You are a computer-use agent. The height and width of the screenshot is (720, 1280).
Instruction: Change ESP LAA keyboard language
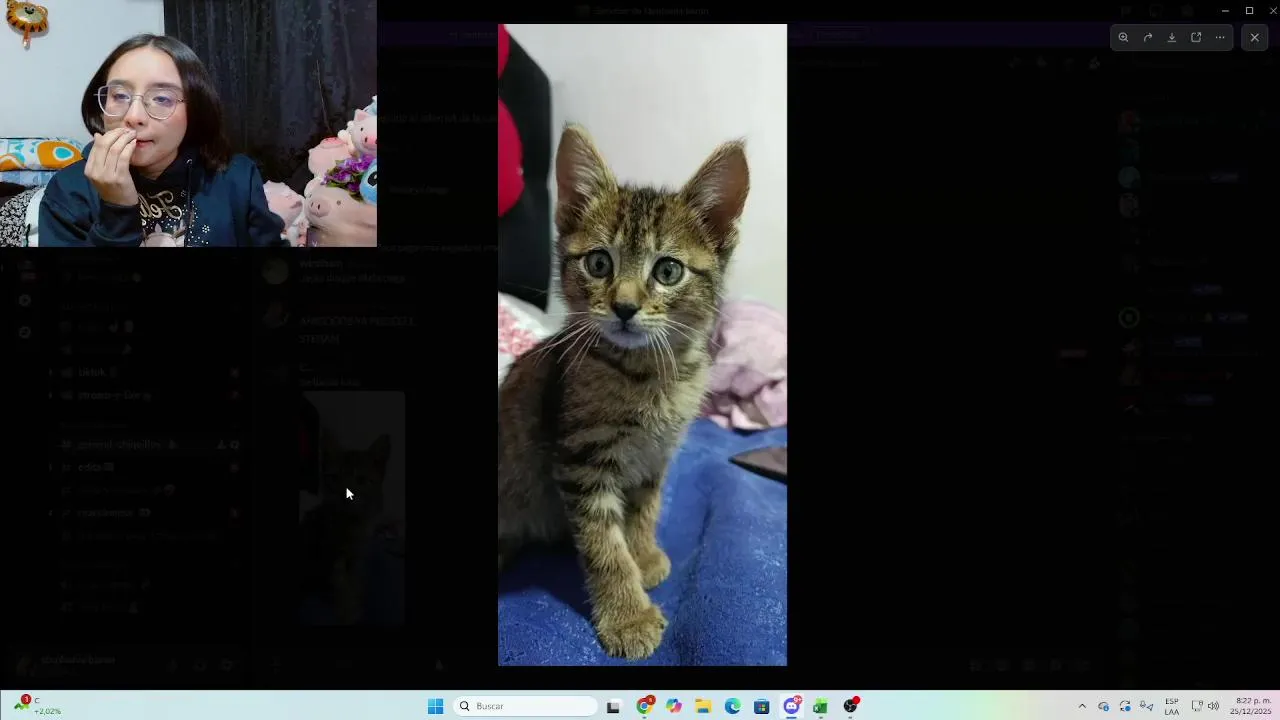[1171, 706]
